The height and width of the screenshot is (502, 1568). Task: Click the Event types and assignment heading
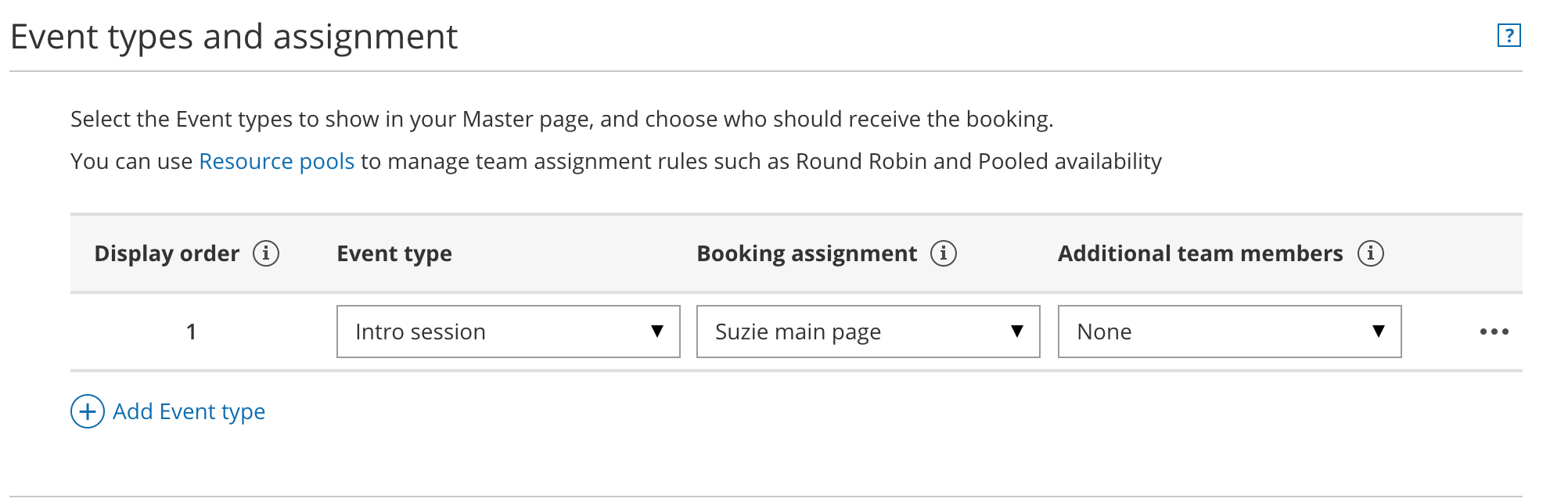click(234, 37)
